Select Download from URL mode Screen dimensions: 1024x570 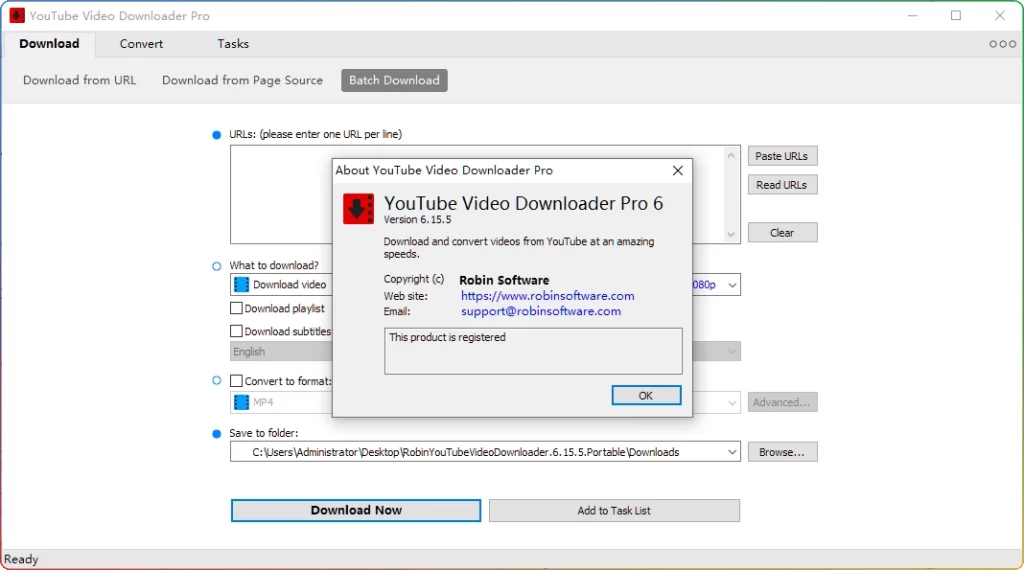click(x=80, y=80)
